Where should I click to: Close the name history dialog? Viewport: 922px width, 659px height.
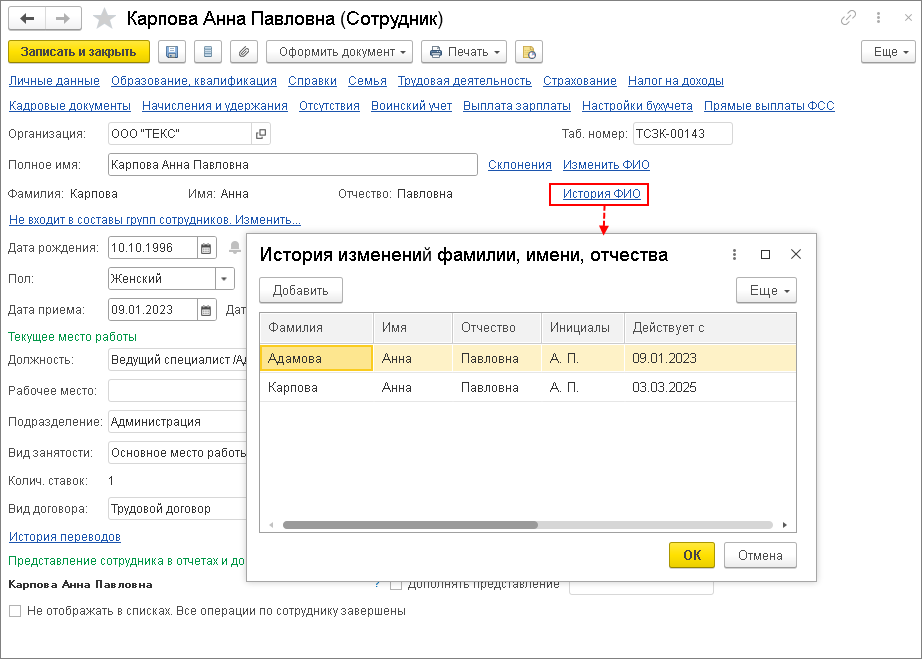coord(796,254)
